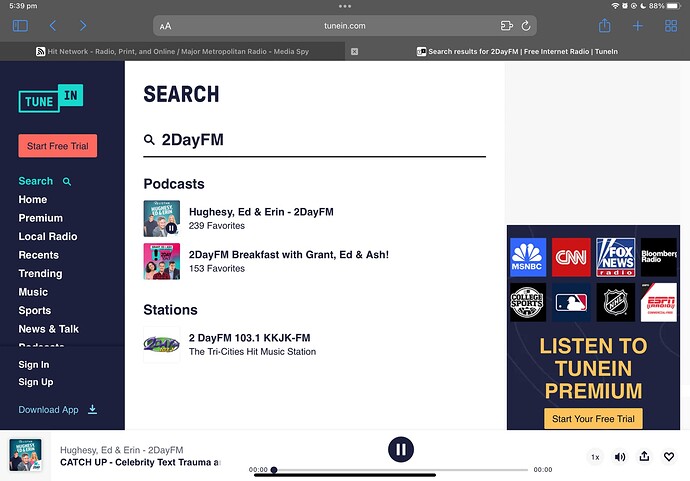Go to Home in the sidebar
Image resolution: width=690 pixels, height=481 pixels.
pos(33,199)
